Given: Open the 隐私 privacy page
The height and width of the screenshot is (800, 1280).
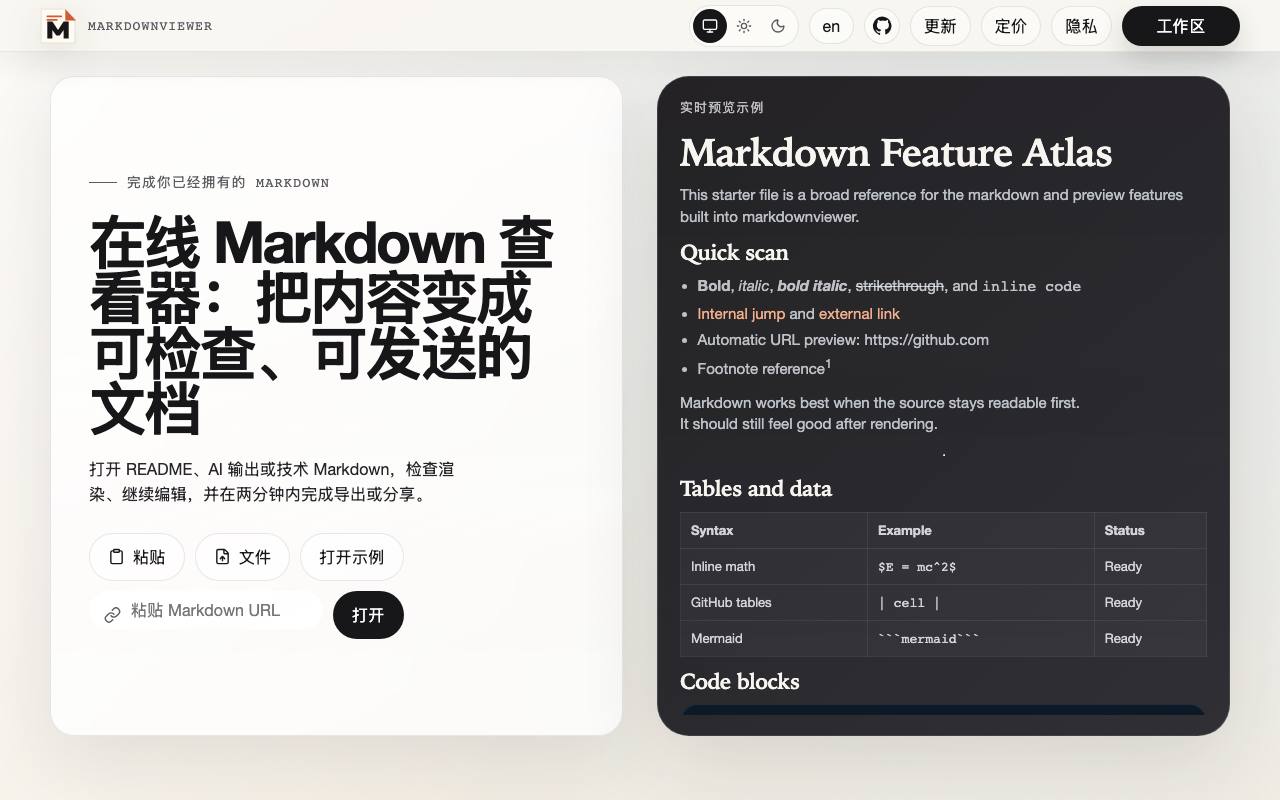Looking at the screenshot, I should click(x=1081, y=26).
